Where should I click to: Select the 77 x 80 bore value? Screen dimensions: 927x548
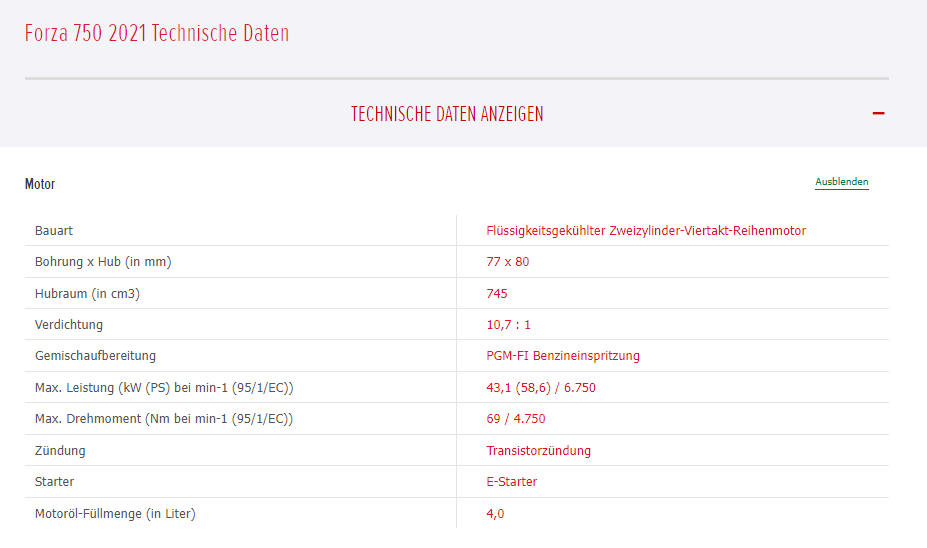click(508, 262)
